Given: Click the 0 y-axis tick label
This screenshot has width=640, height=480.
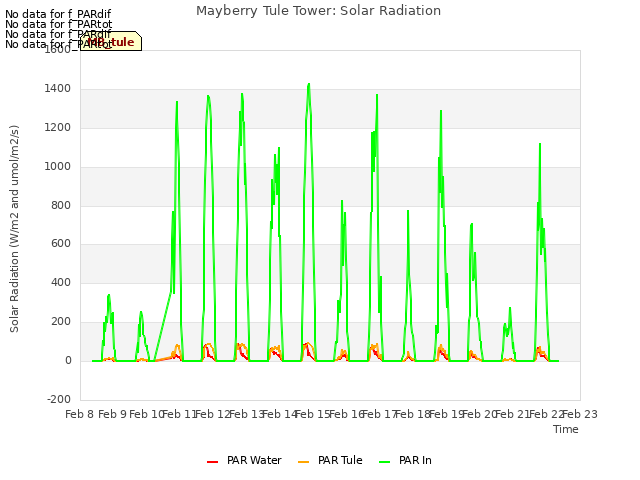Looking at the screenshot, I should (x=68, y=361).
